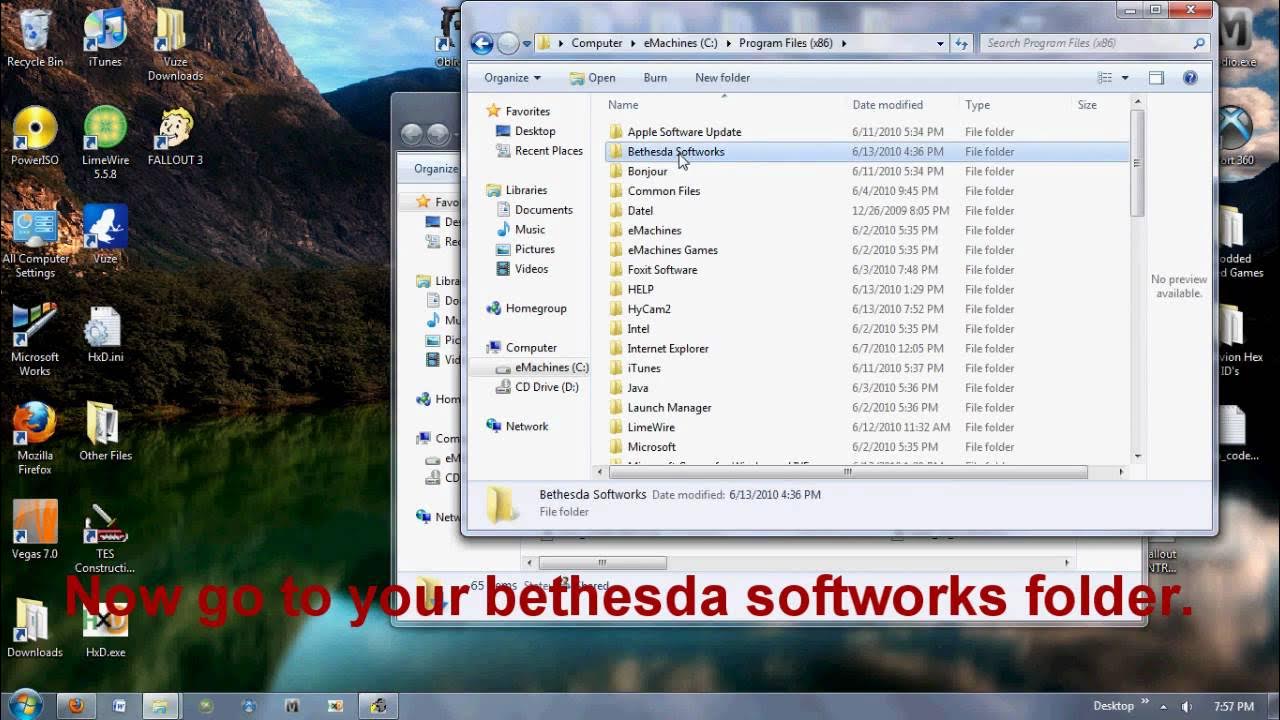Viewport: 1280px width, 720px height.
Task: Open the Recycle Bin desktop icon
Action: pyautogui.click(x=35, y=38)
